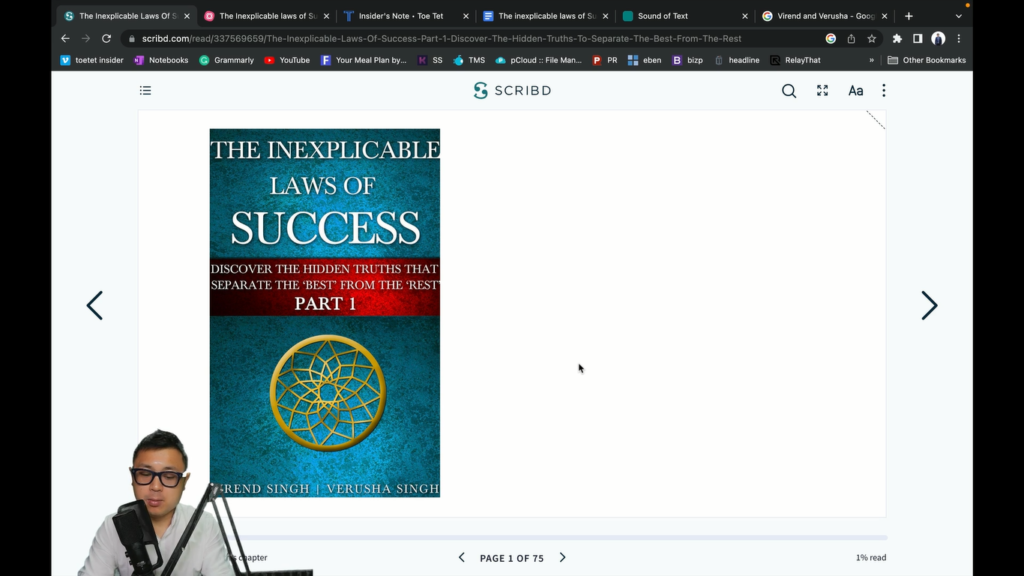1024x576 pixels.
Task: Toggle the browser side panel
Action: pyautogui.click(x=918, y=39)
